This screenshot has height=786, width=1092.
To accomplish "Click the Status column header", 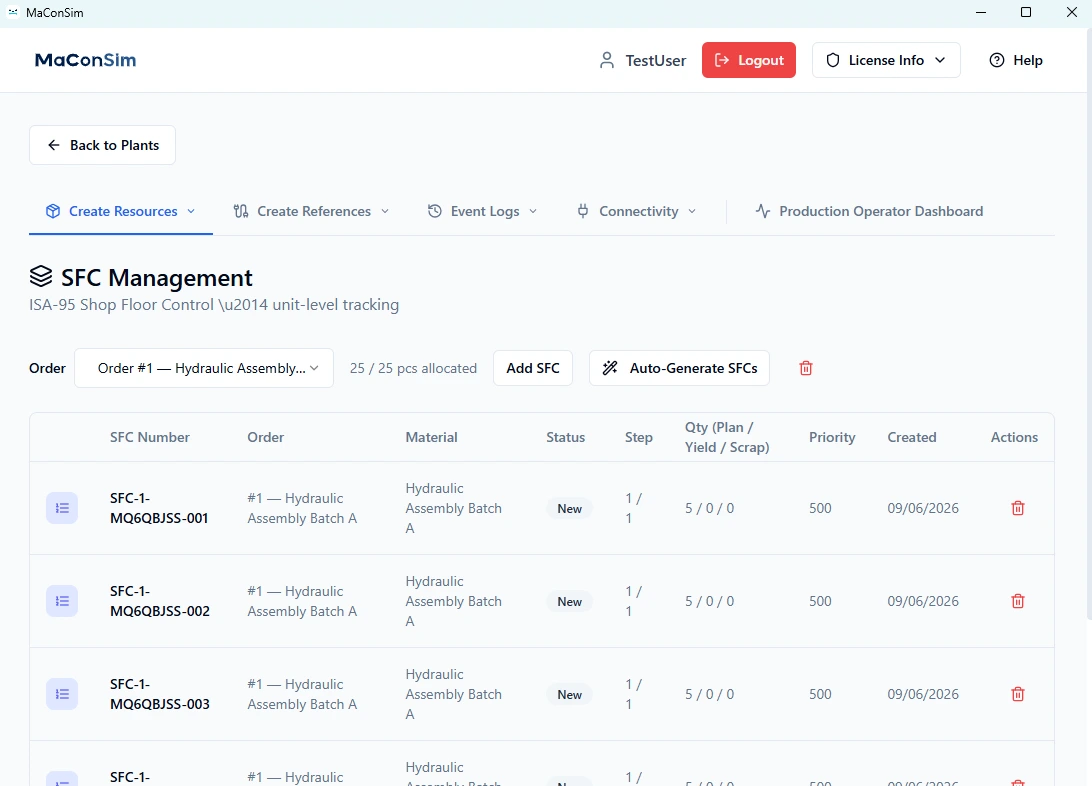I will (x=566, y=437).
